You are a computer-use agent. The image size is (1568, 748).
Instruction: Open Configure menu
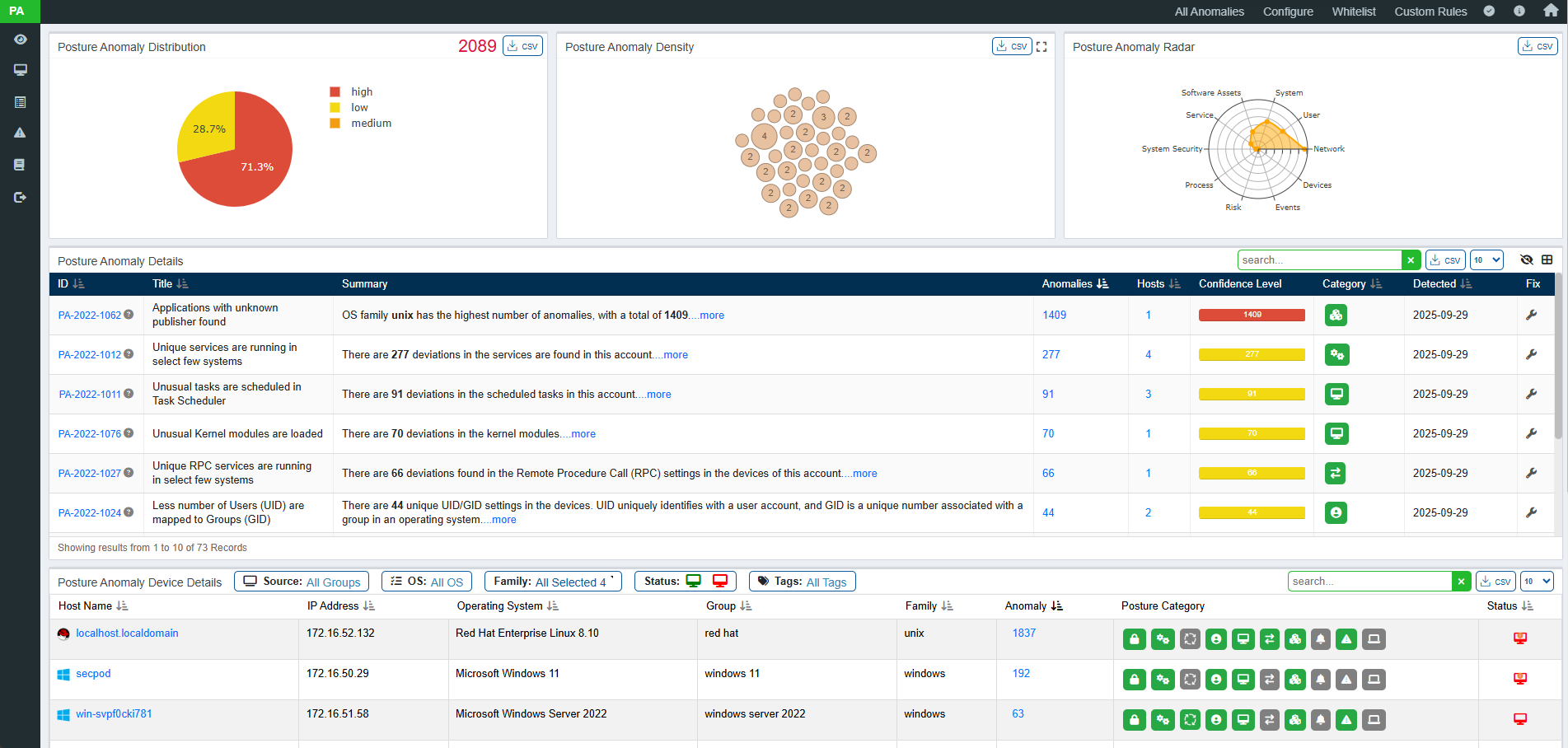(x=1288, y=12)
